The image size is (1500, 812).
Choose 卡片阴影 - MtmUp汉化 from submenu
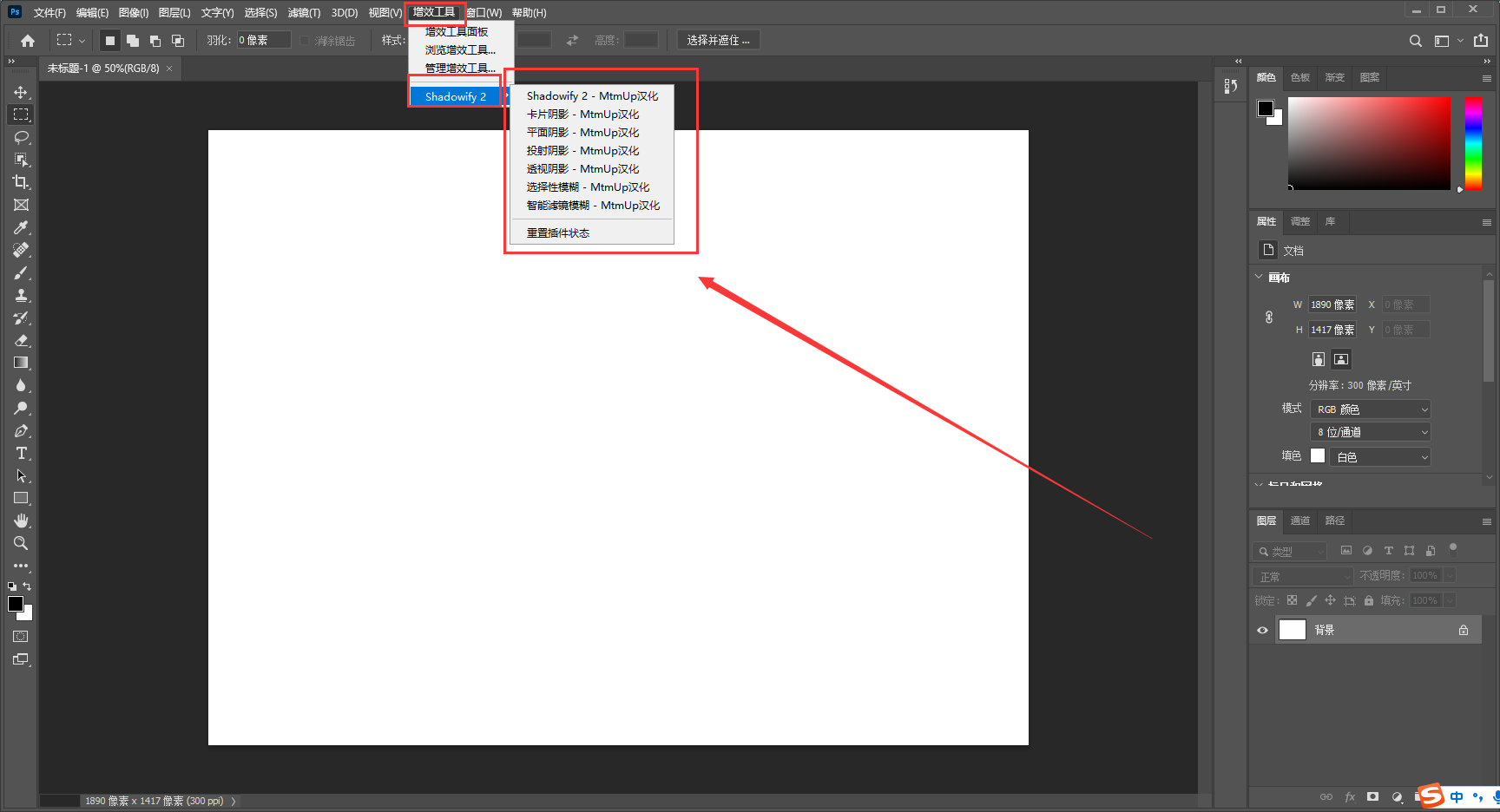[582, 115]
